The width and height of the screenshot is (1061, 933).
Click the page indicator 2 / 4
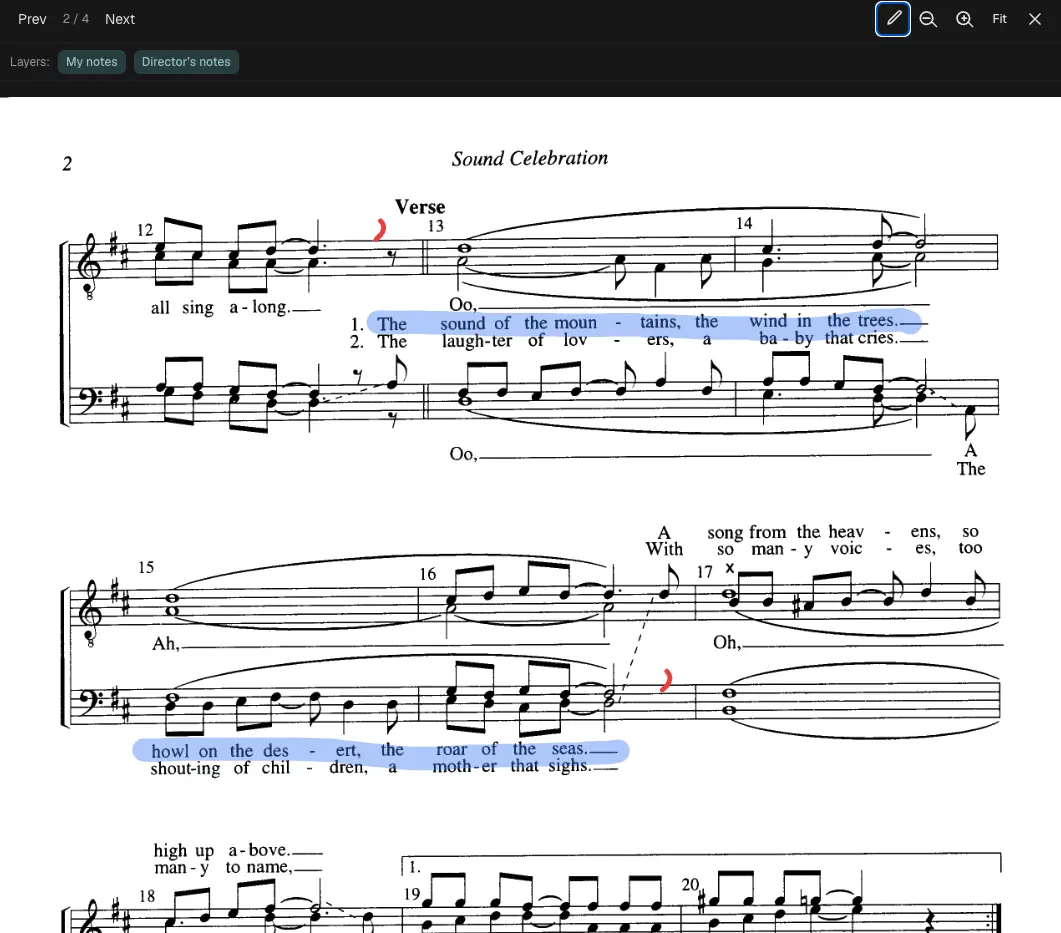[76, 19]
